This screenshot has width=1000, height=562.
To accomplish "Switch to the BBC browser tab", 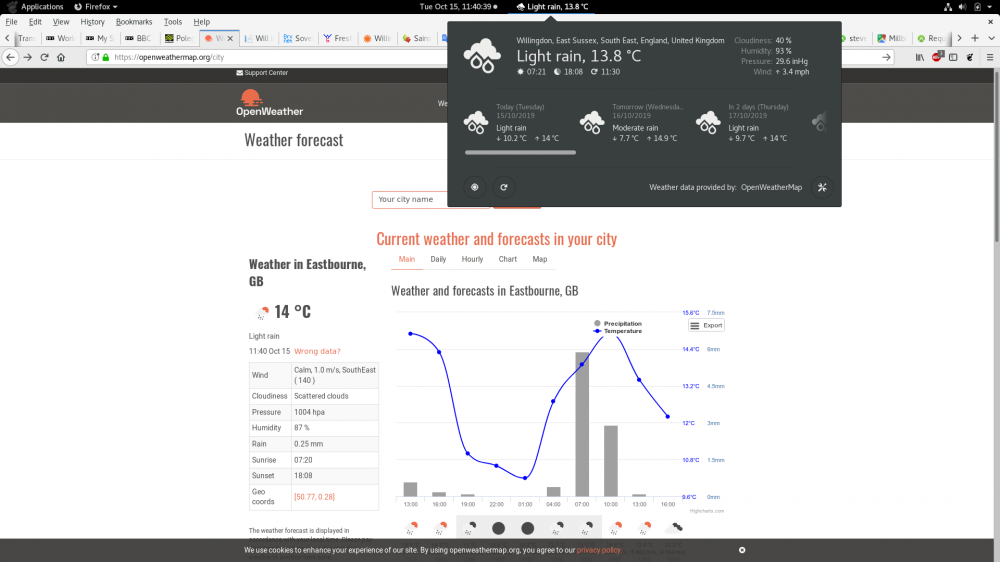I will pyautogui.click(x=140, y=38).
